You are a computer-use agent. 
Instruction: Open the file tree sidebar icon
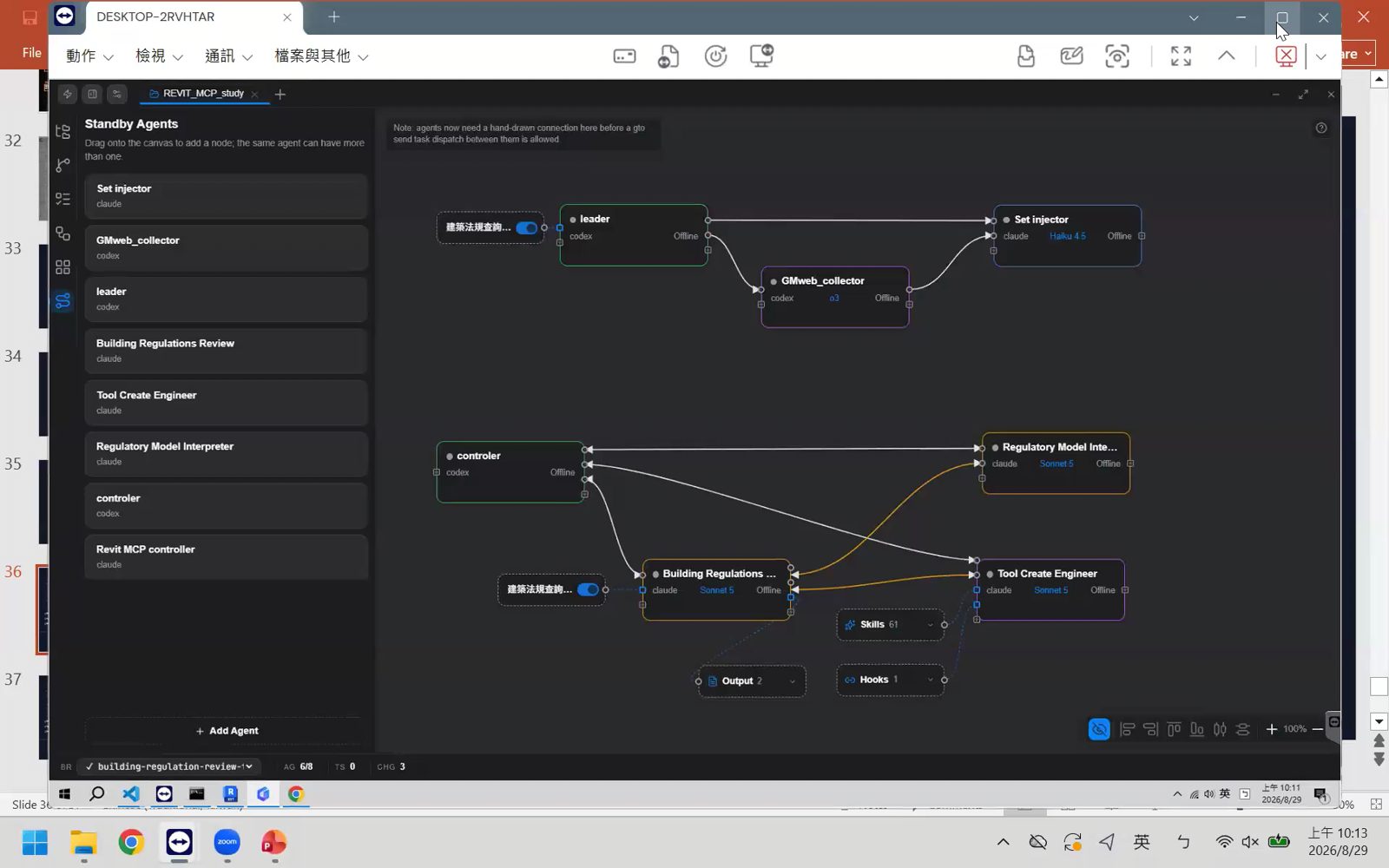click(x=63, y=132)
